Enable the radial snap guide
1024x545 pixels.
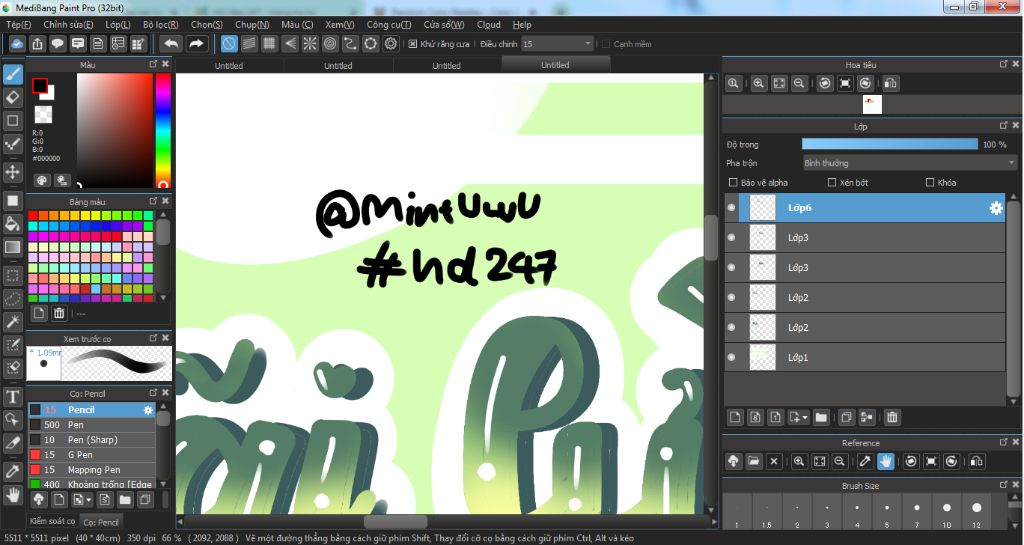(310, 44)
